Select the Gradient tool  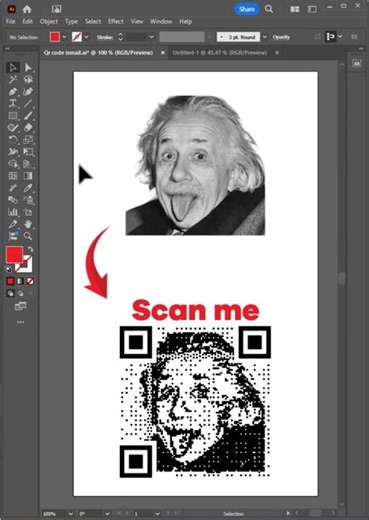pyautogui.click(x=28, y=176)
